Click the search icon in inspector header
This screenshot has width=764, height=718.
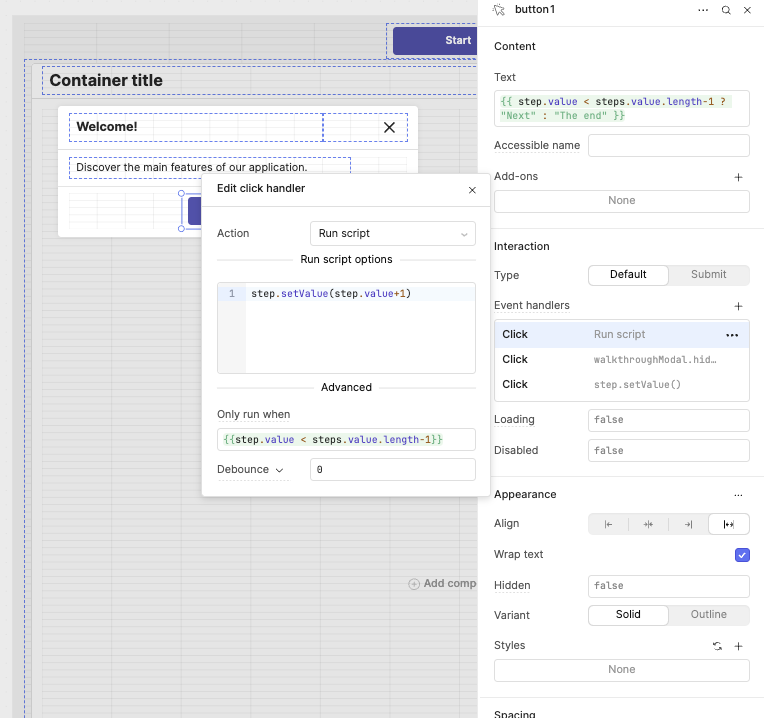pyautogui.click(x=726, y=10)
